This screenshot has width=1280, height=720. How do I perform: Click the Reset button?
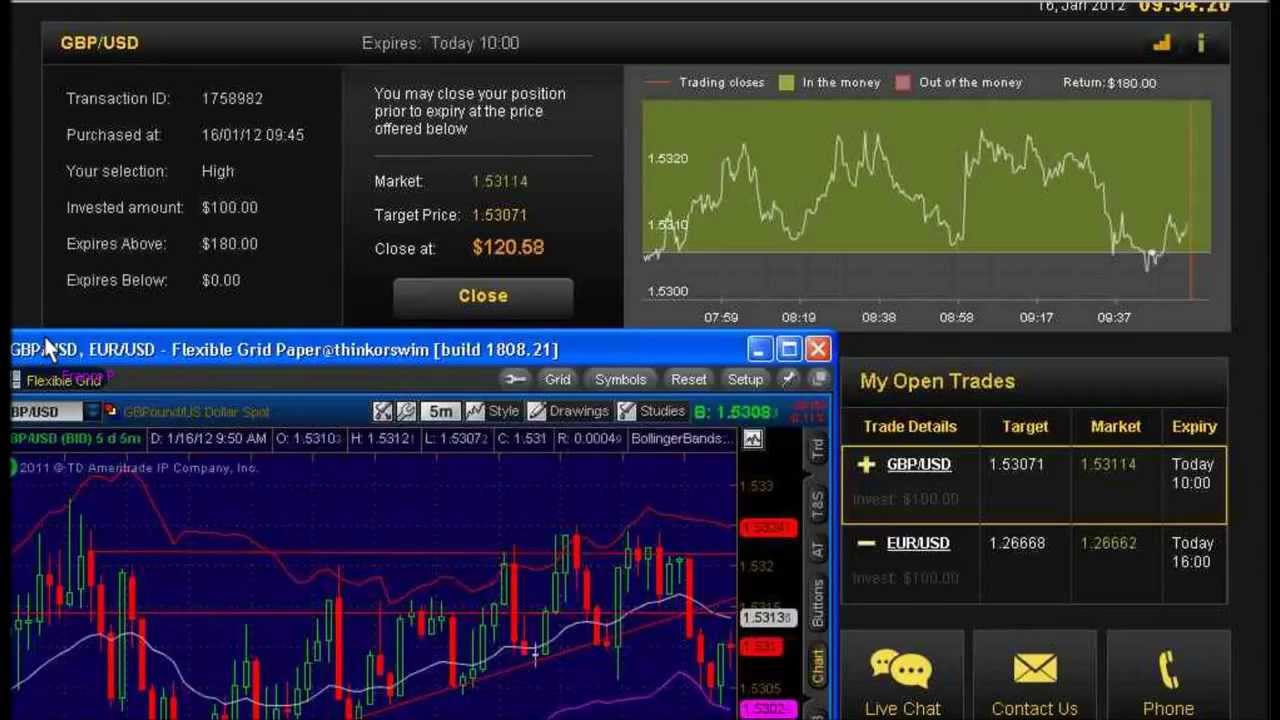(x=688, y=379)
